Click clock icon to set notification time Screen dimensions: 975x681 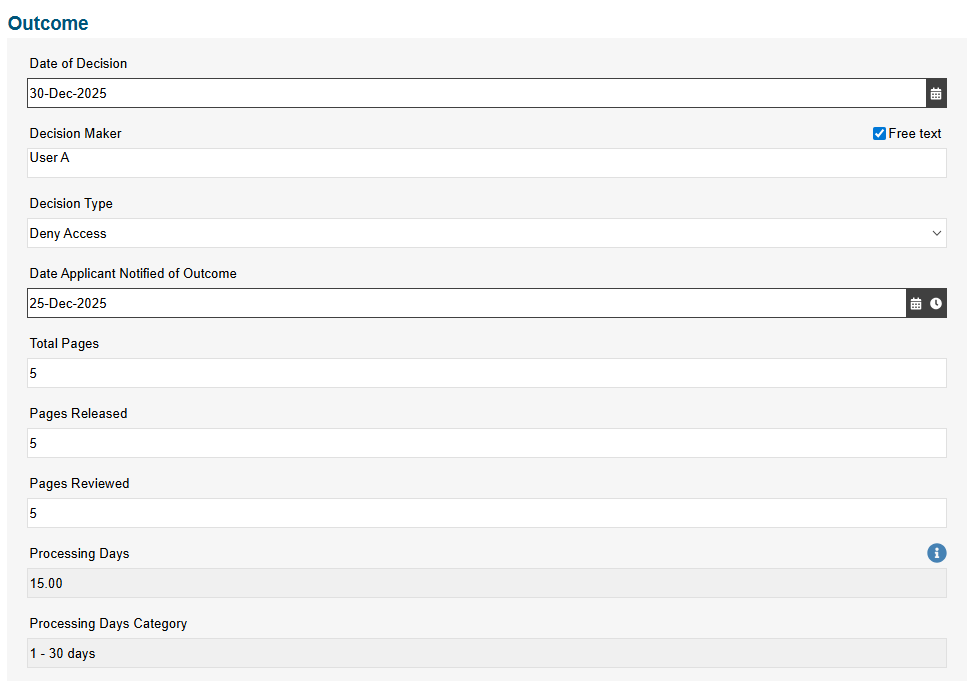[x=936, y=303]
